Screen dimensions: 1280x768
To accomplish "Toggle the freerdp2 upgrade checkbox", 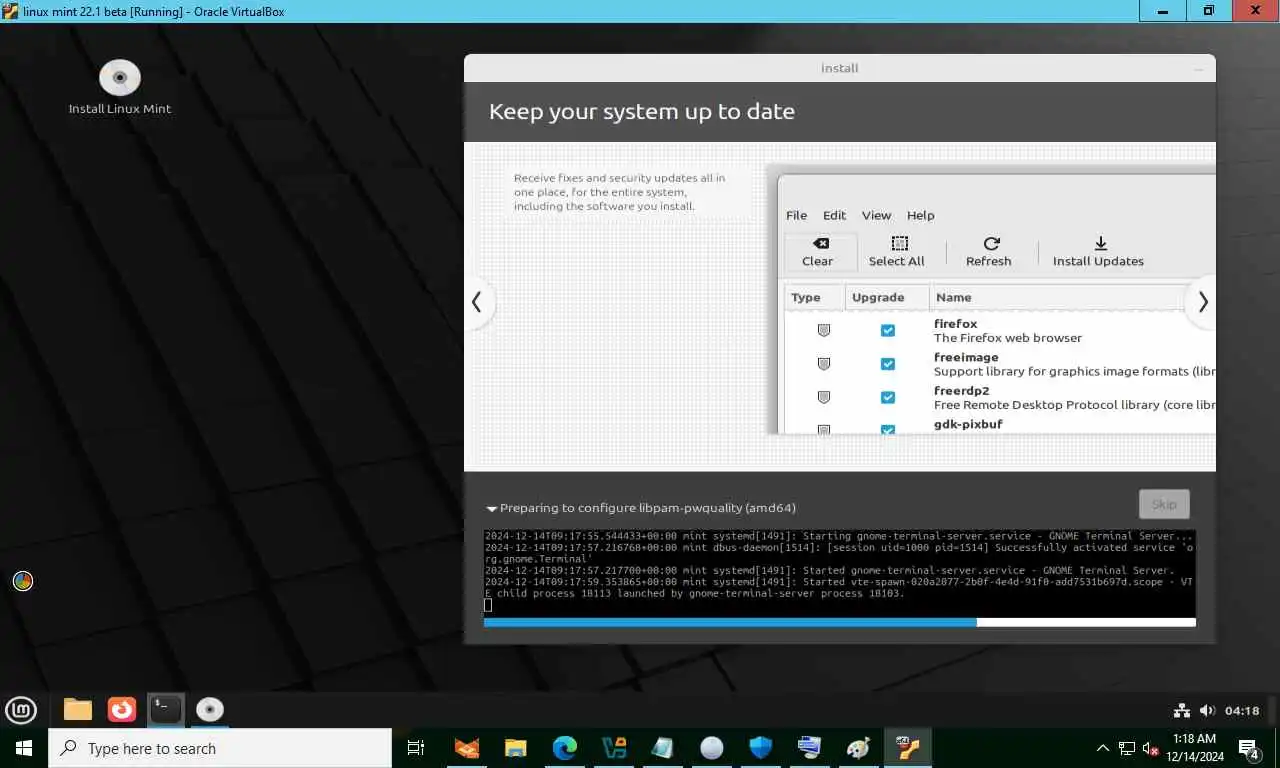I will 888,398.
